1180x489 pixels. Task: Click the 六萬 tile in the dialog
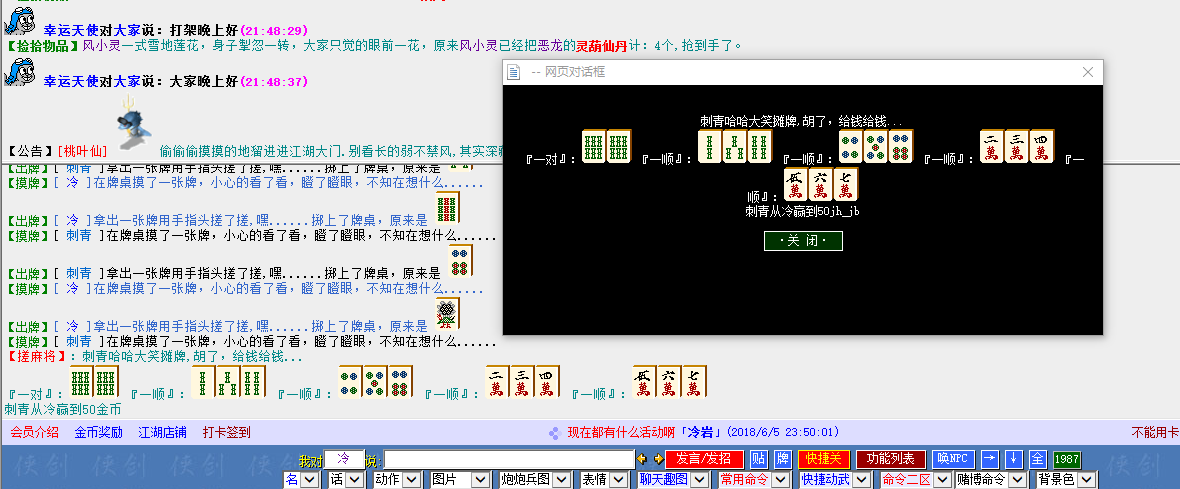820,184
